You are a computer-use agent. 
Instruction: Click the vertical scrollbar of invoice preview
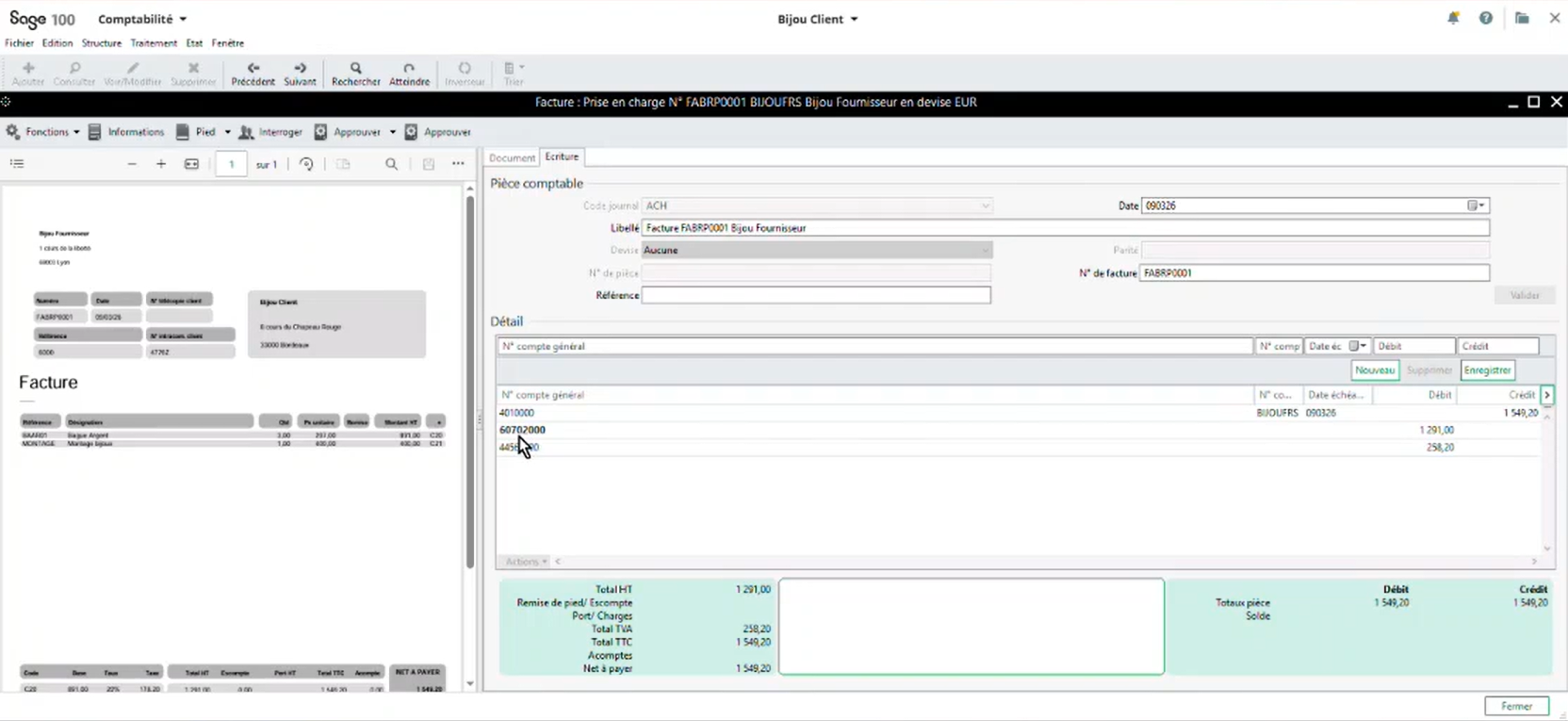tap(470, 382)
